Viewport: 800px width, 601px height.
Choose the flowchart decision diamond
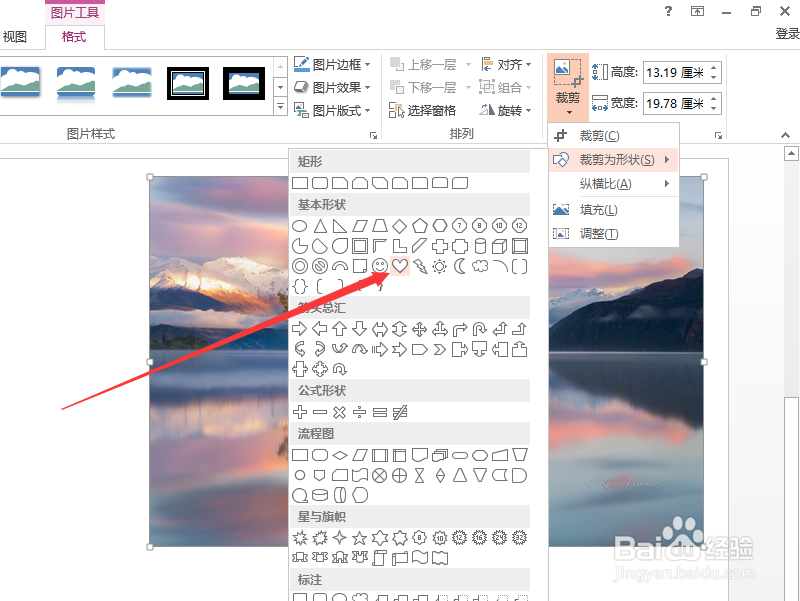click(340, 455)
